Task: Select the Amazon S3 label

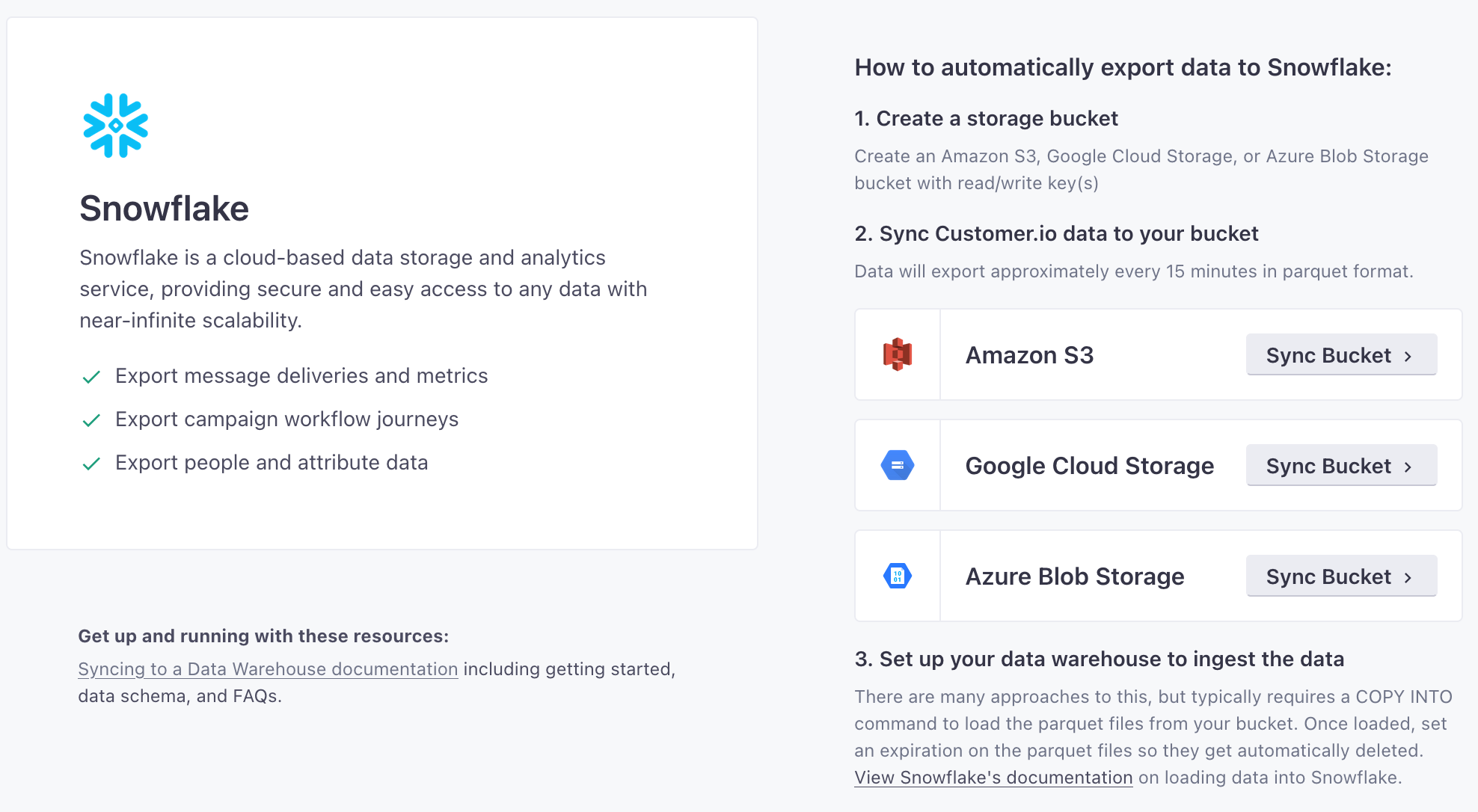Action: pos(1029,355)
